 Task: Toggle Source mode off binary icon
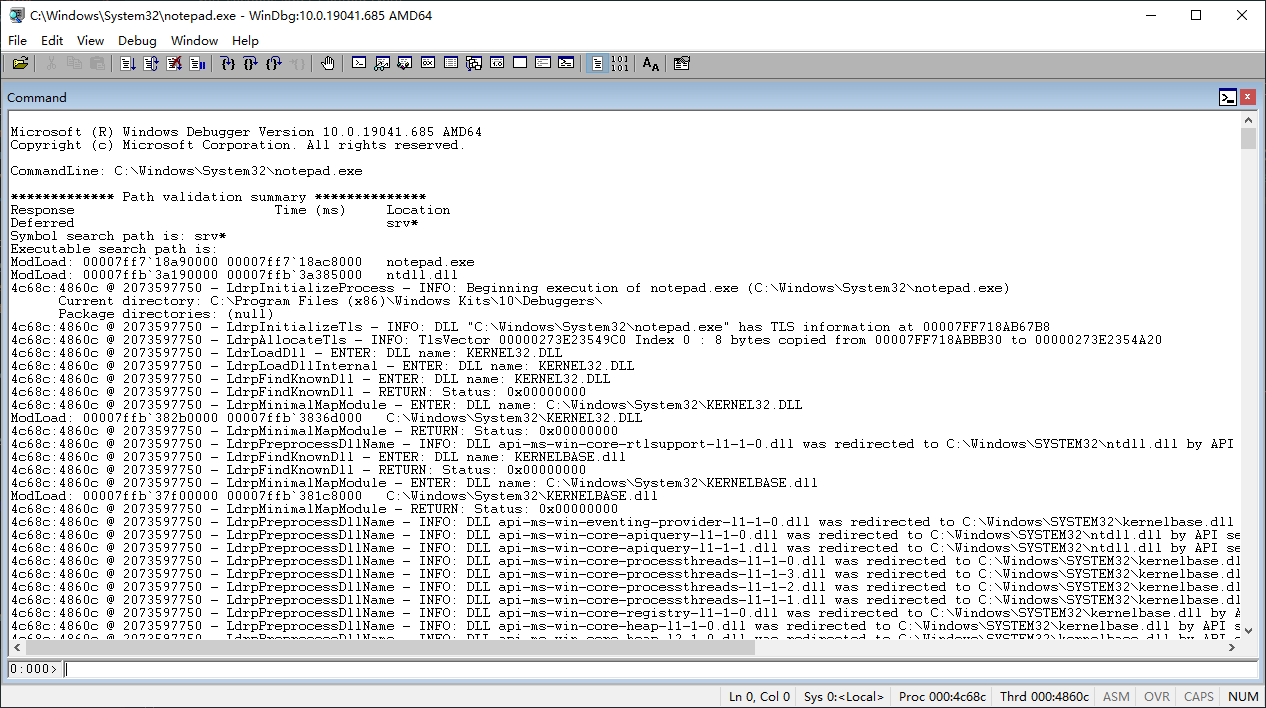620,63
